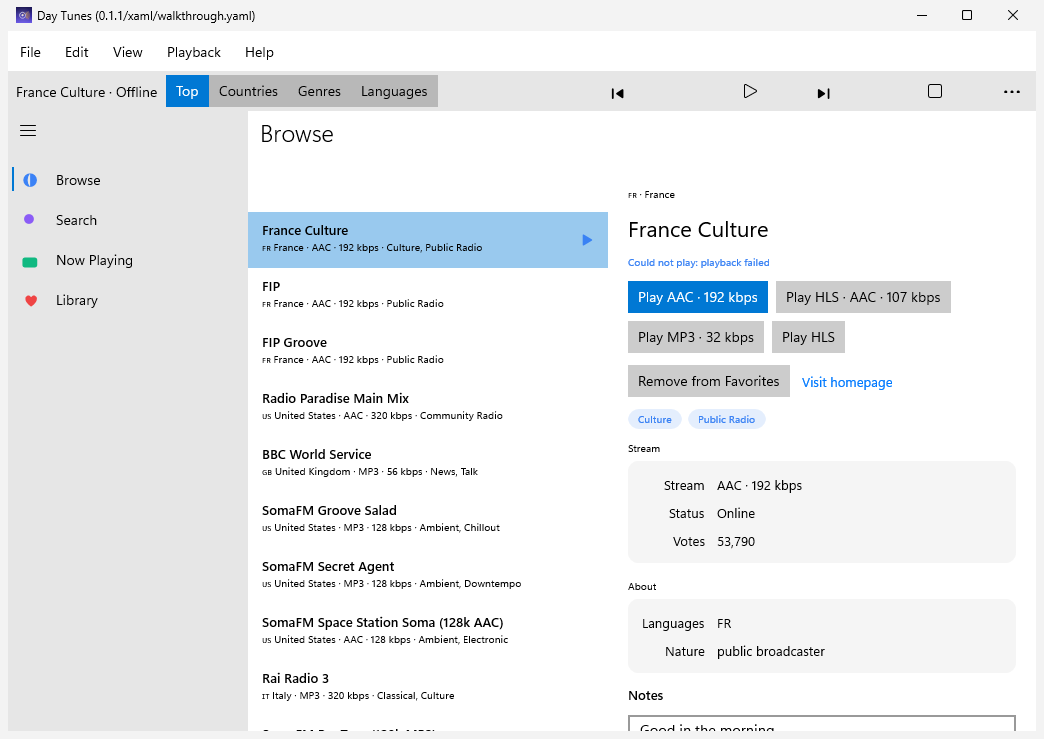This screenshot has width=1044, height=739.
Task: Click the Culture tag chip
Action: [654, 419]
